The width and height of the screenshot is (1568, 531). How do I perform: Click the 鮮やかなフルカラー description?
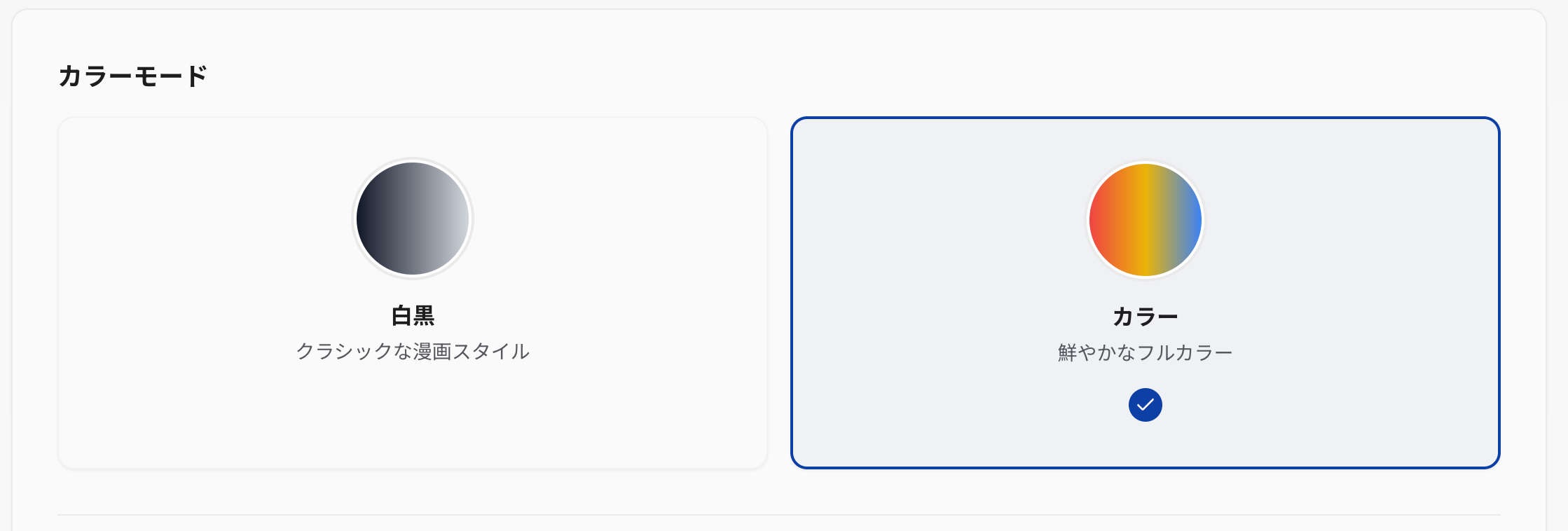pyautogui.click(x=1145, y=352)
